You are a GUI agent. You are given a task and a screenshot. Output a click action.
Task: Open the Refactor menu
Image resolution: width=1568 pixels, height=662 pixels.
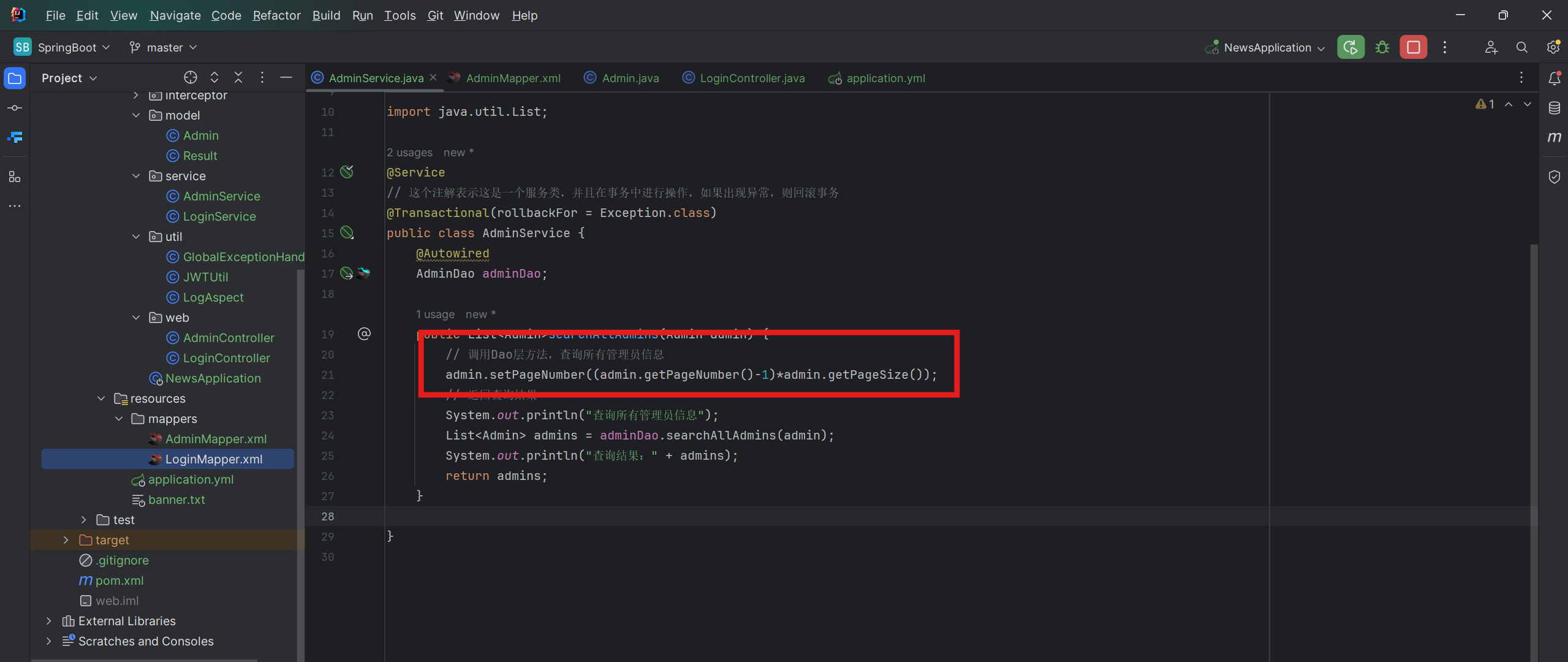276,15
